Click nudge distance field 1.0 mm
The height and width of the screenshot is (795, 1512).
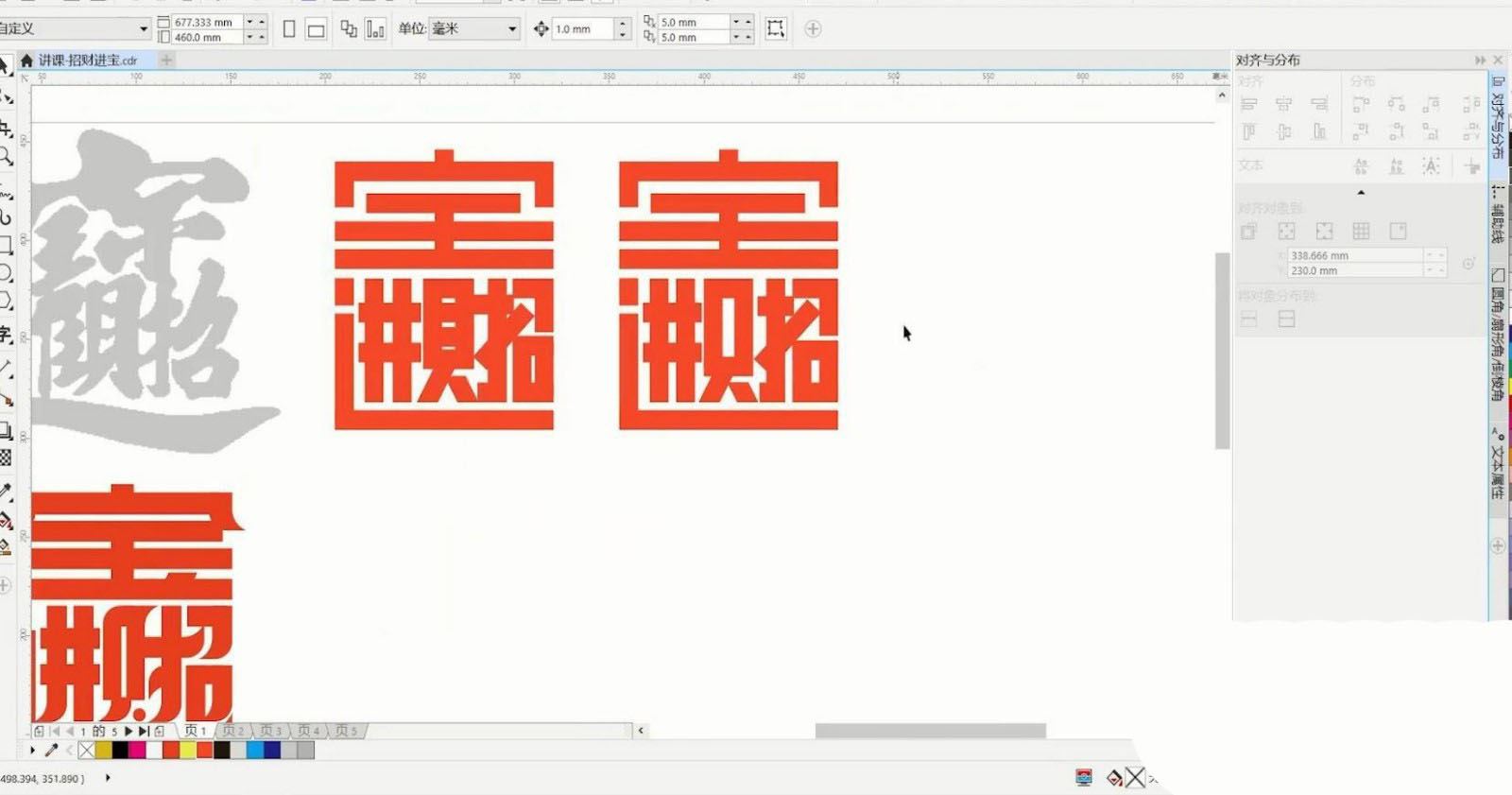coord(582,29)
